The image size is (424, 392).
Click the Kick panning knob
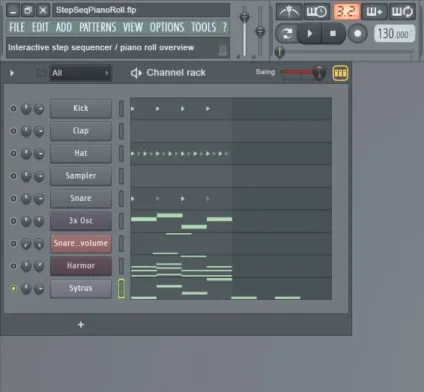pos(26,109)
